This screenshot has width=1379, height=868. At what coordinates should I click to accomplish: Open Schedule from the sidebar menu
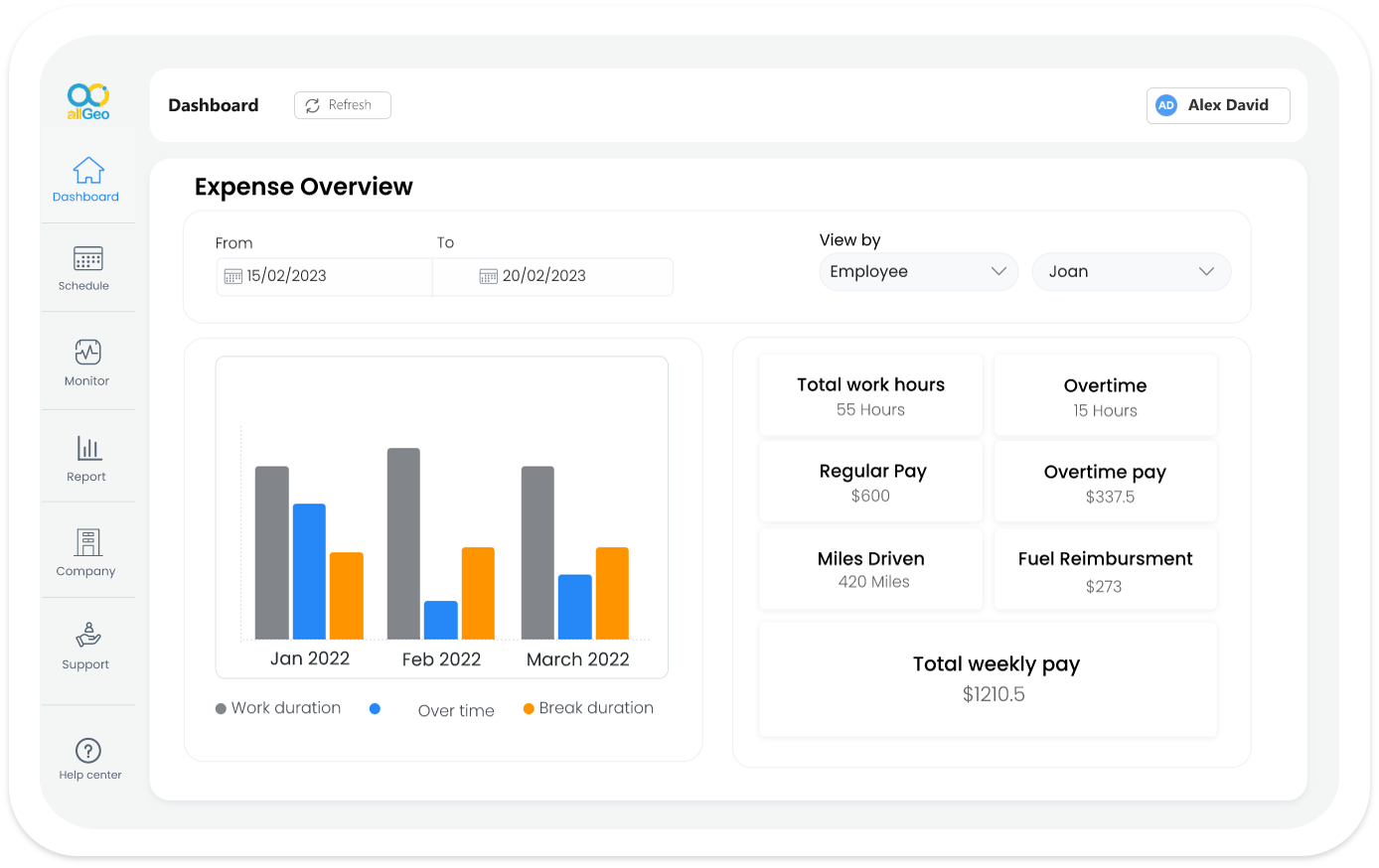pyautogui.click(x=86, y=268)
